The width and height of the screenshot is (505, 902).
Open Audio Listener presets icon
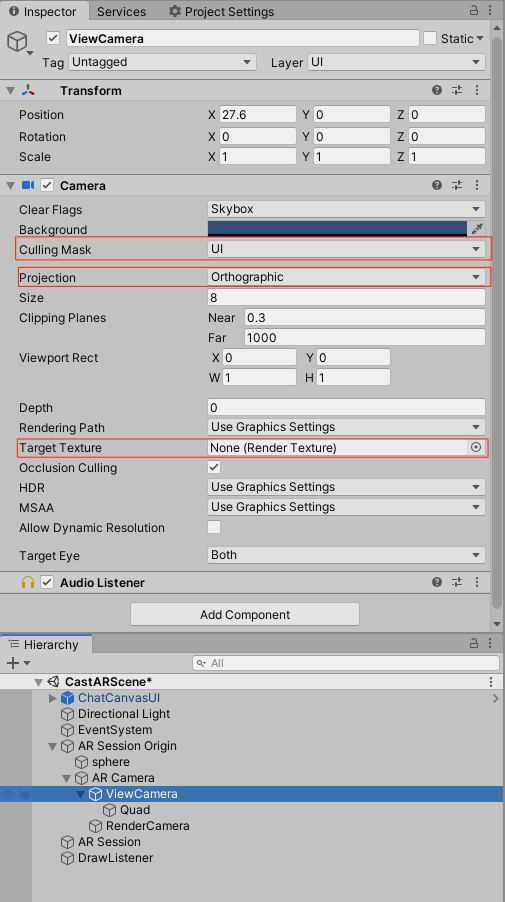click(x=457, y=582)
